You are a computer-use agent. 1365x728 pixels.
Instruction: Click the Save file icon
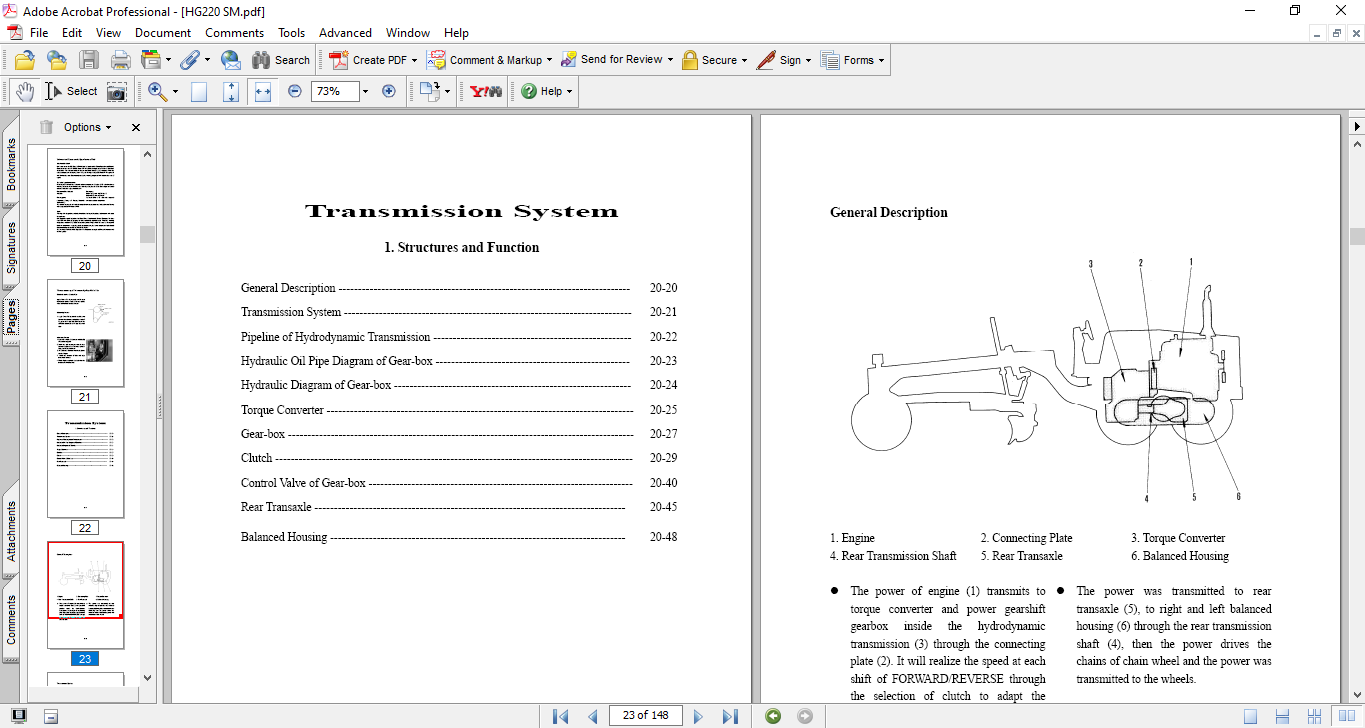(x=89, y=60)
